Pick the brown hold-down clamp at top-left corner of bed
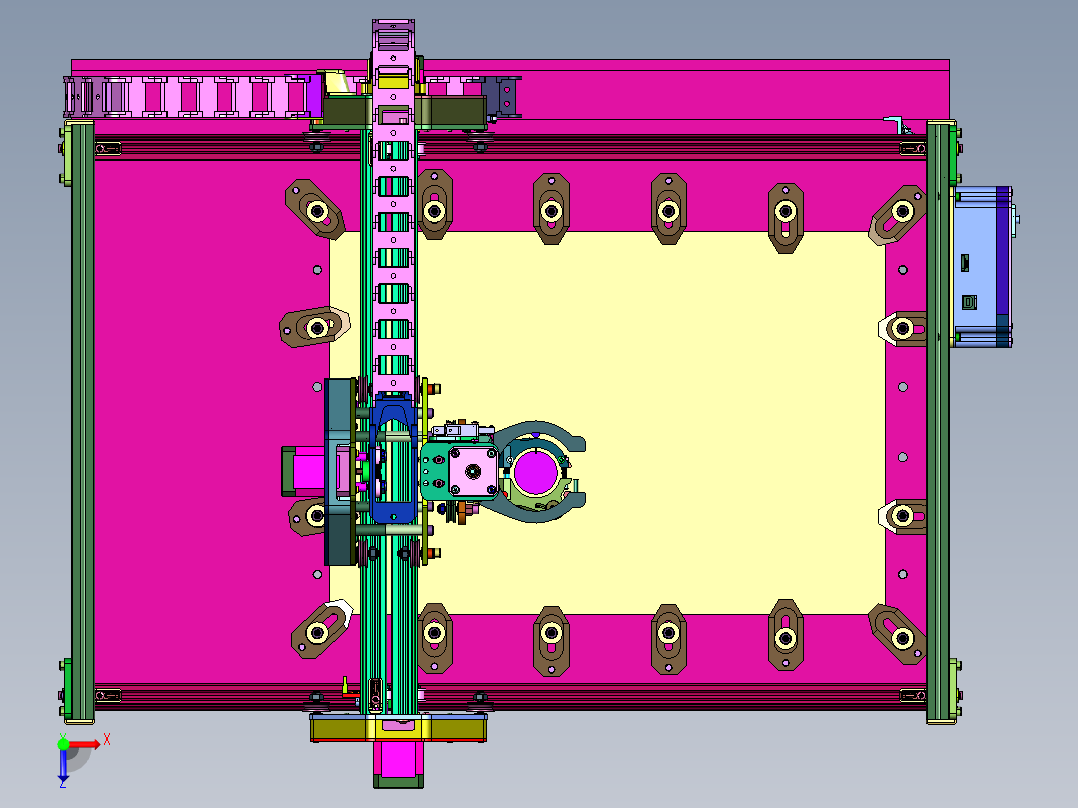Viewport: 1078px width, 808px height. click(x=316, y=210)
